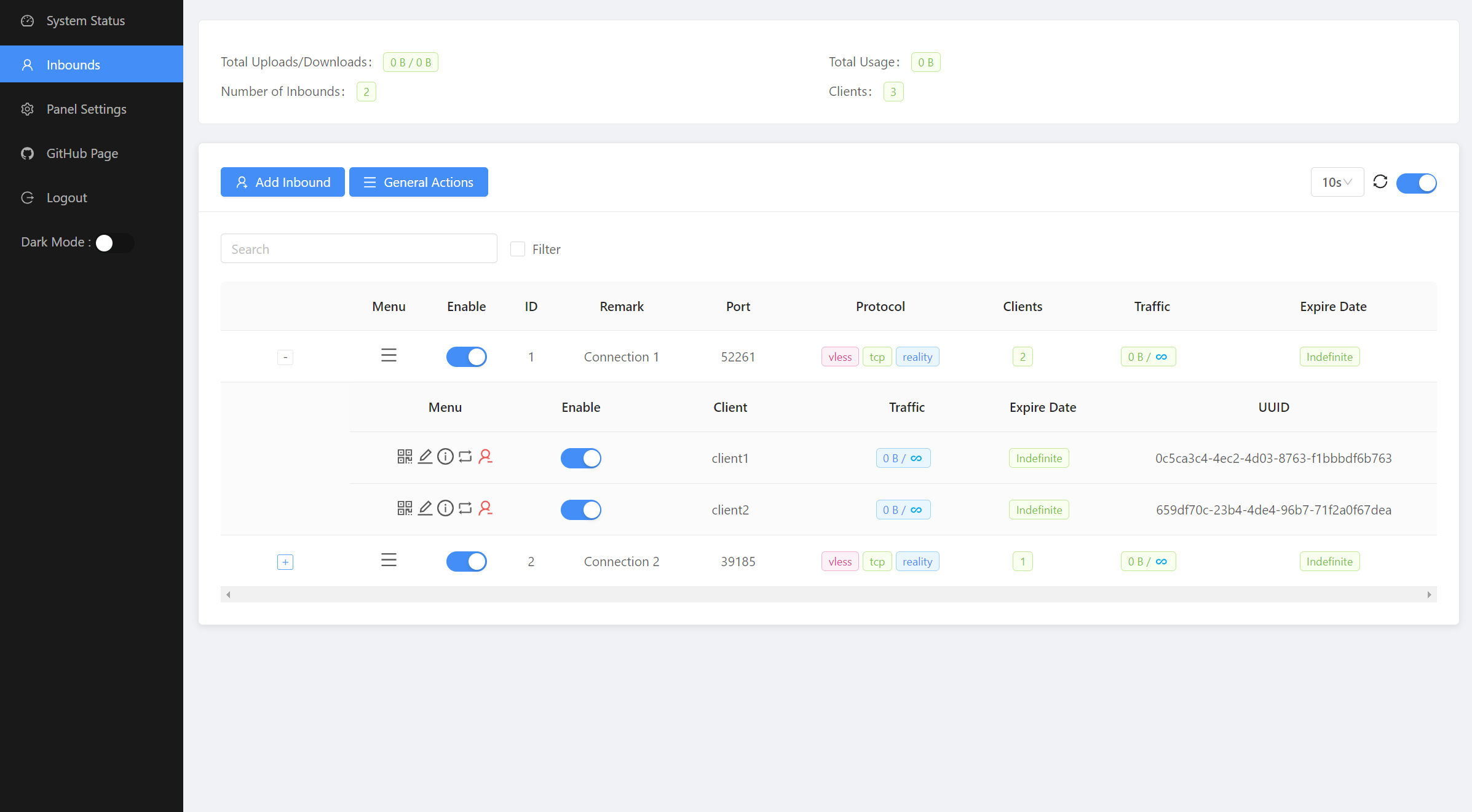Expand Connection 2 row

[285, 562]
